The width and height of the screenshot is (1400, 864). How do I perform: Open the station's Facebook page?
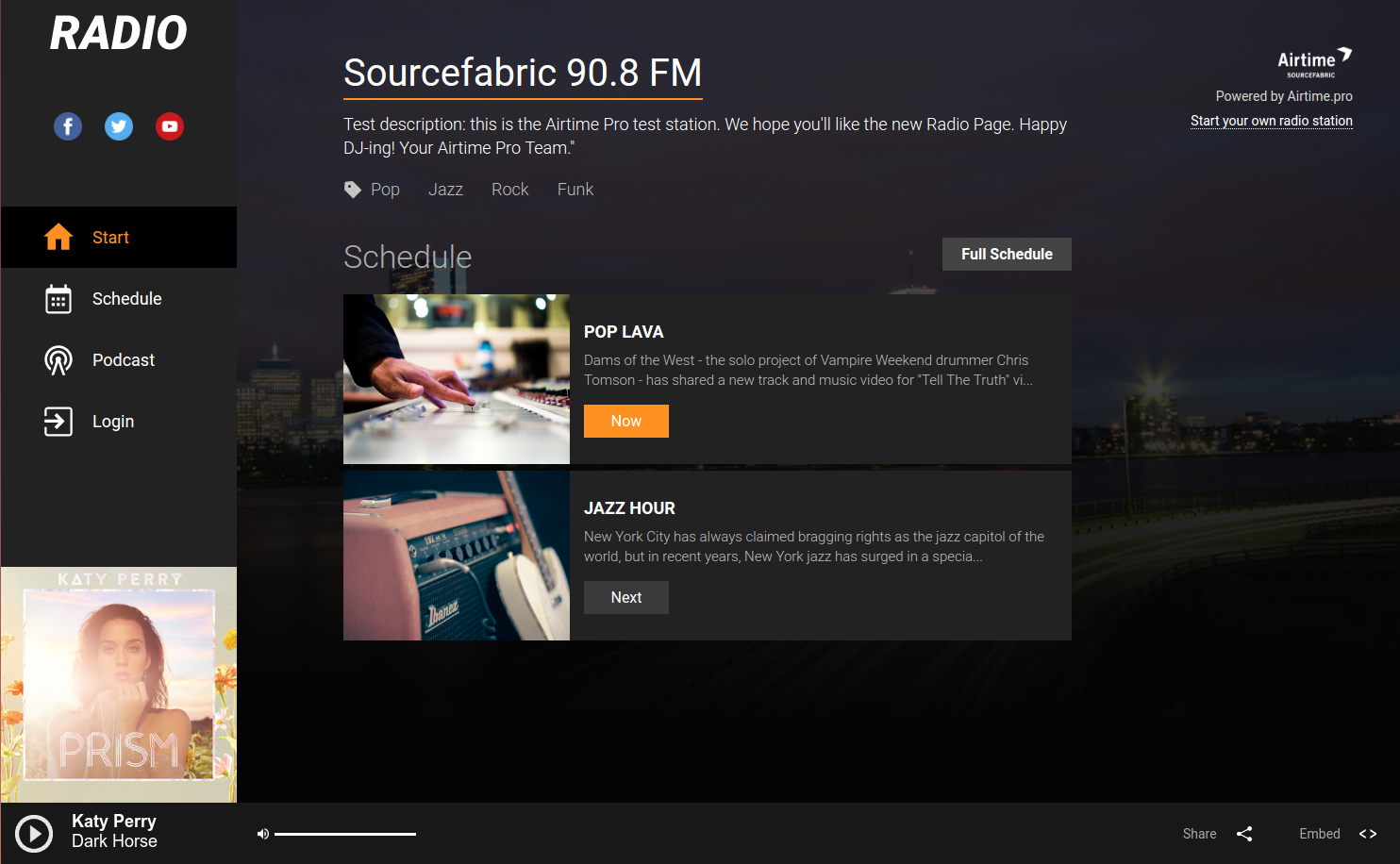coord(68,125)
